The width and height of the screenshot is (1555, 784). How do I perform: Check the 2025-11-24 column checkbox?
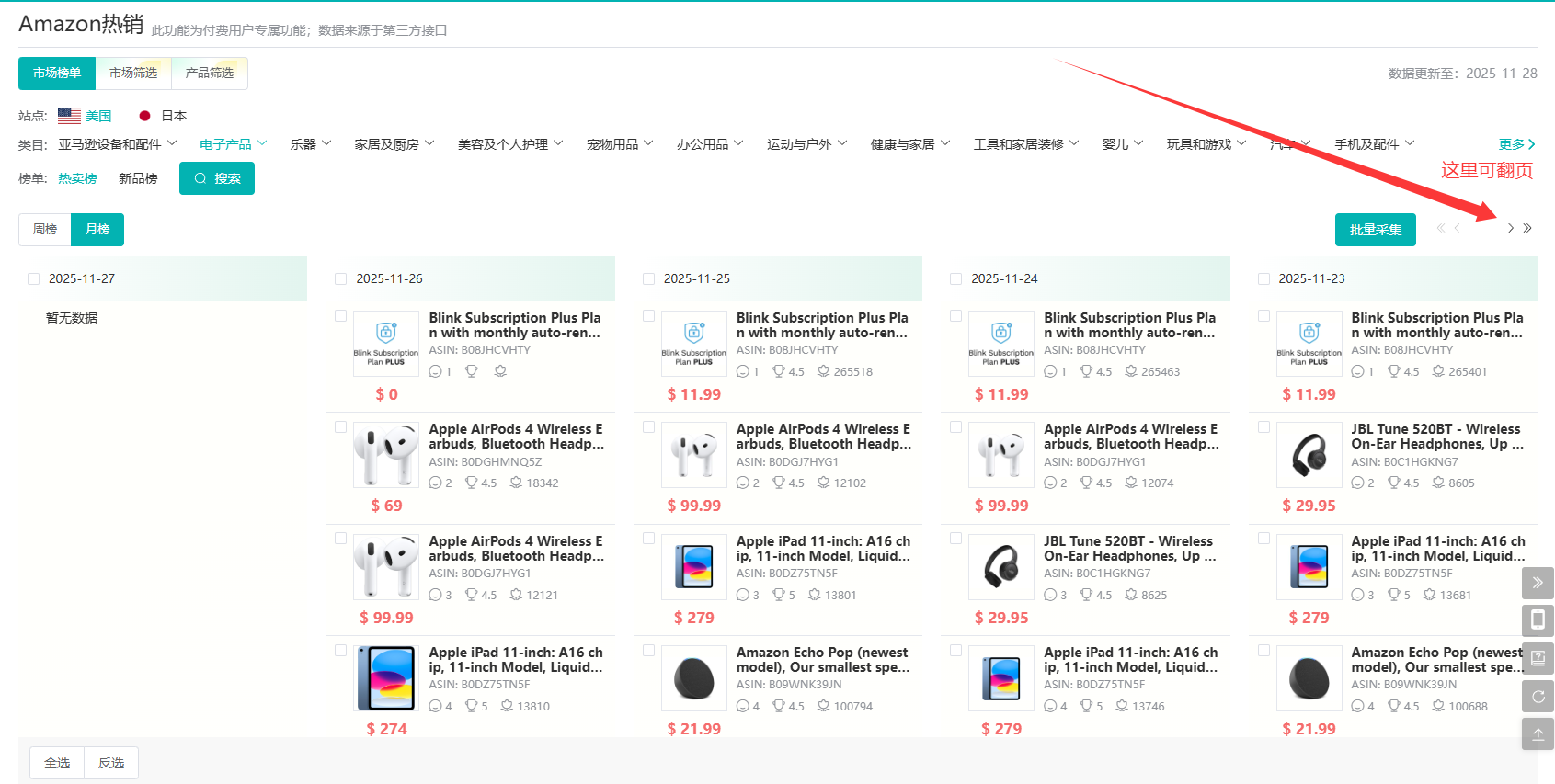pos(956,278)
